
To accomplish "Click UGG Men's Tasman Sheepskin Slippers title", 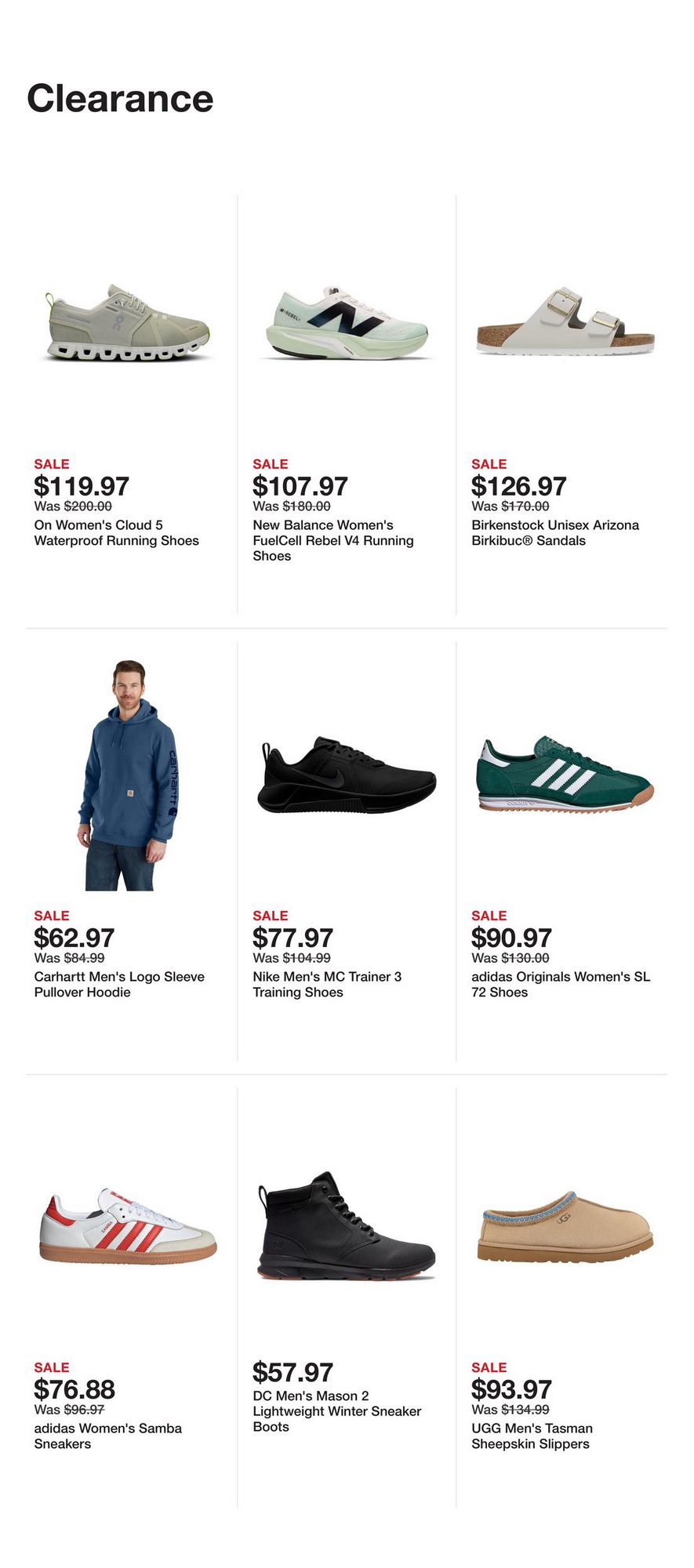I will tap(532, 1436).
